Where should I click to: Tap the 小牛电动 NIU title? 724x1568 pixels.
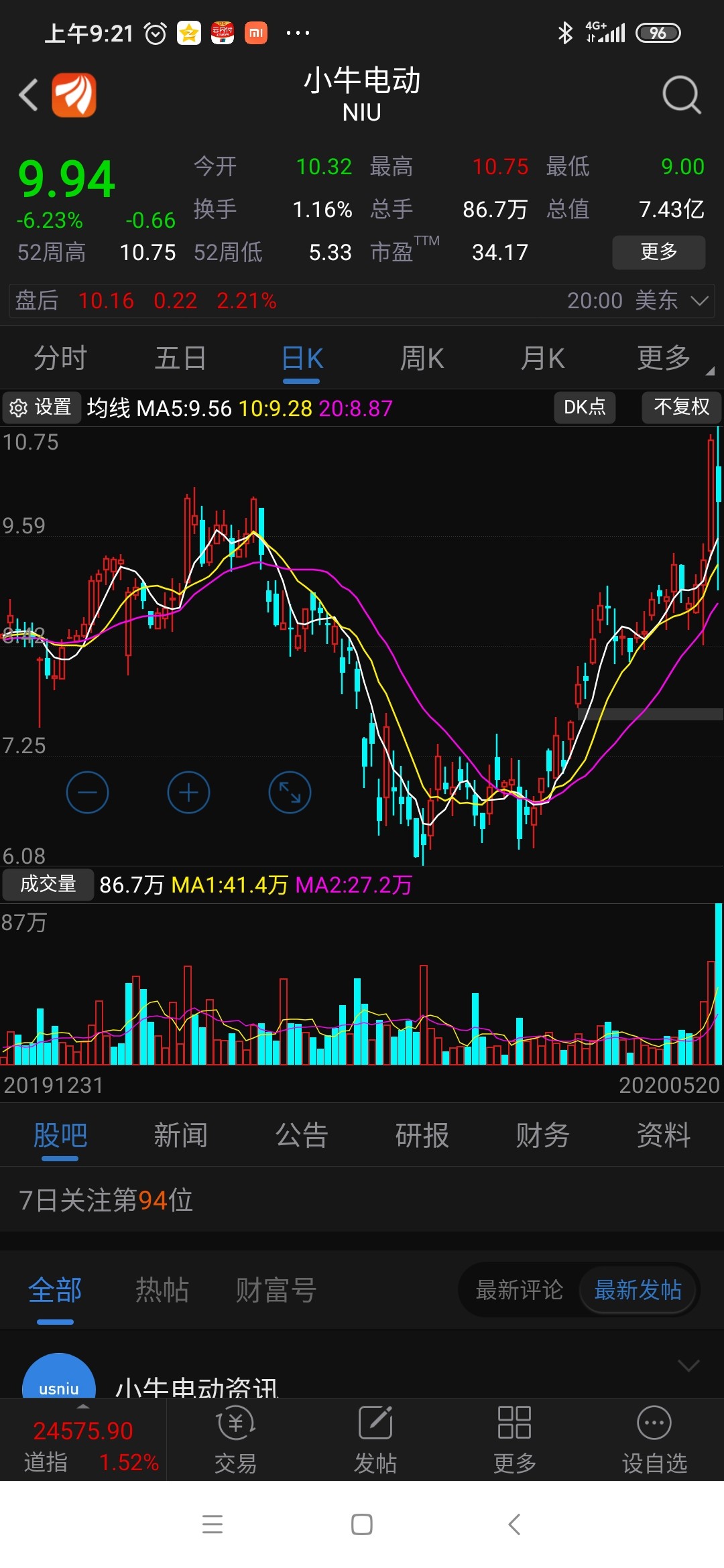click(362, 94)
